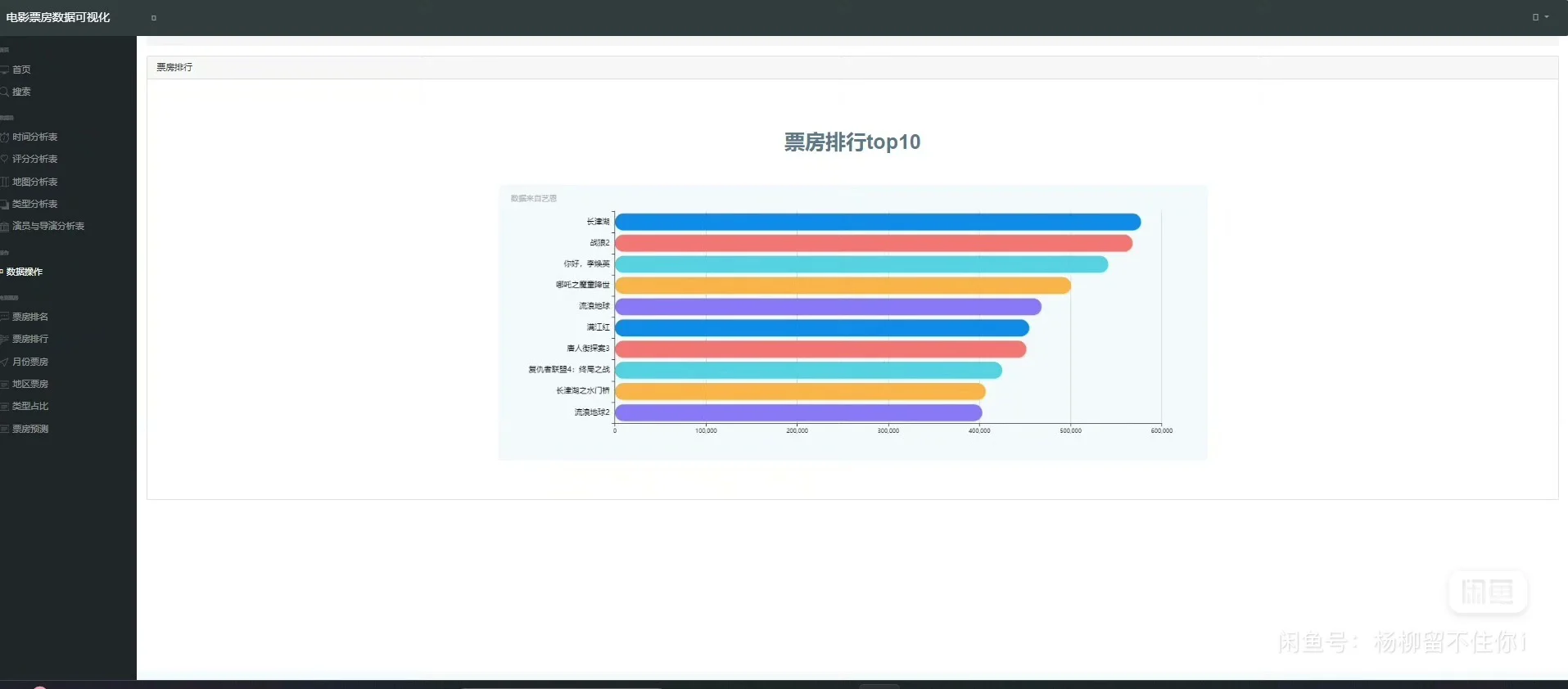The height and width of the screenshot is (689, 1568).
Task: Click the blue bar for 长津湖
Action: click(878, 222)
